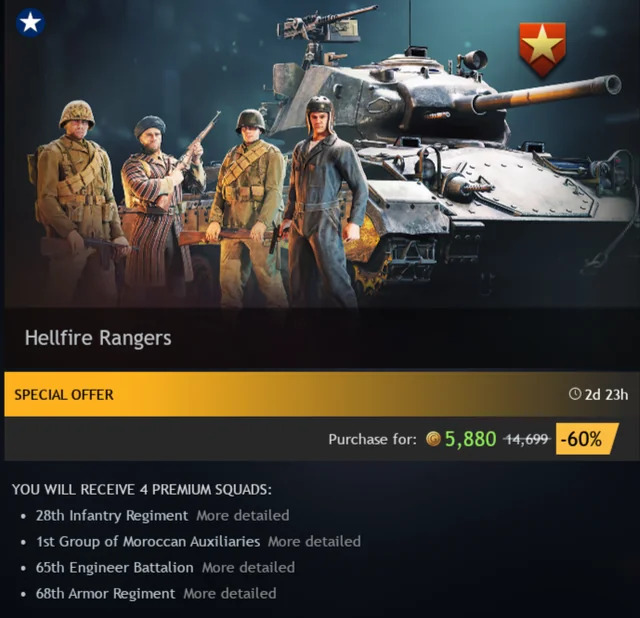Open More detailed for 65th Engineer Battalion
The width and height of the screenshot is (640, 618).
(248, 567)
